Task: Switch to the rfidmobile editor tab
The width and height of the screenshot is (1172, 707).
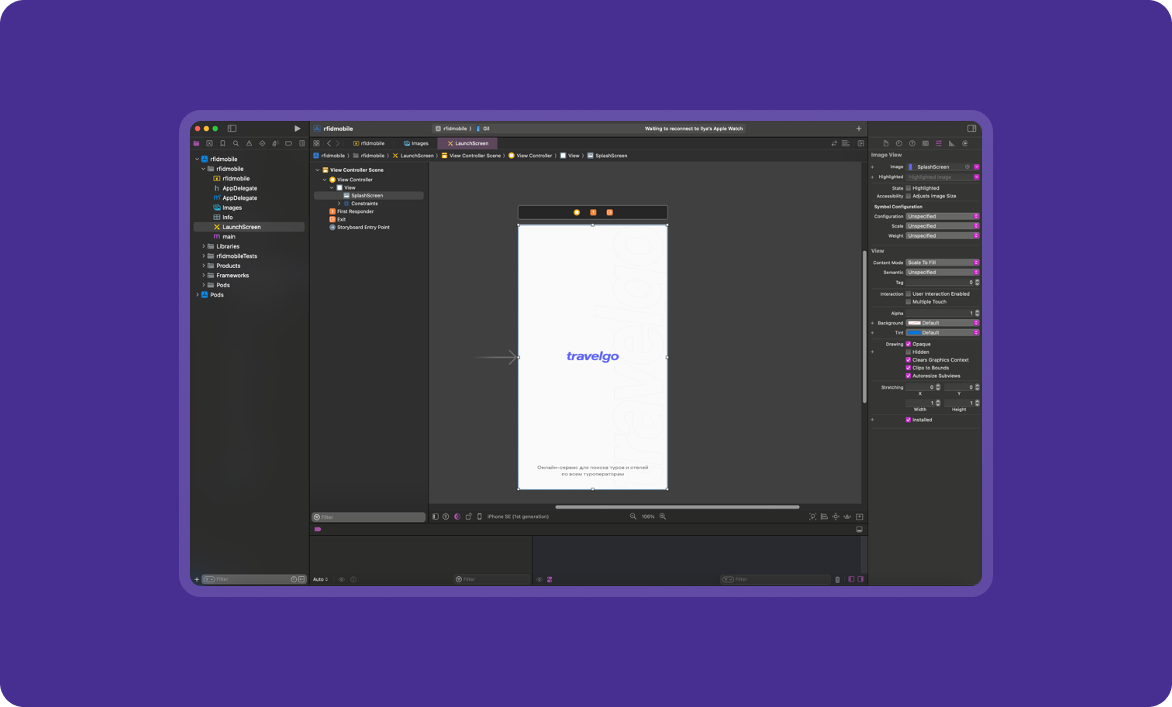Action: pos(369,143)
